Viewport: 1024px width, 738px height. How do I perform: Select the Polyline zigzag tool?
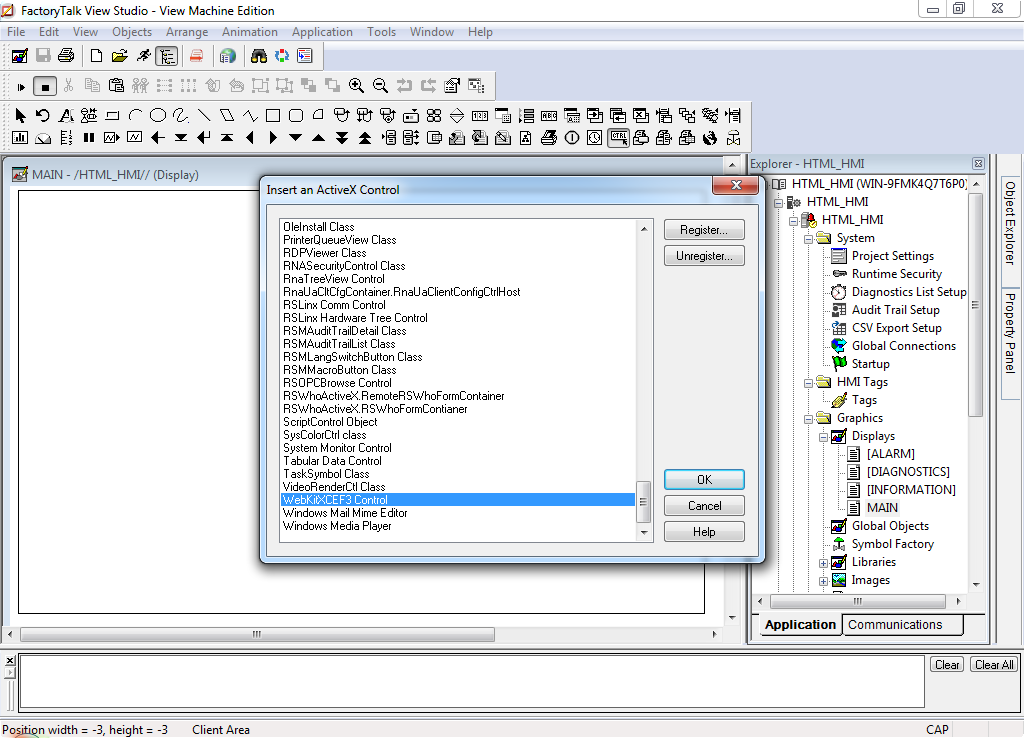coord(250,116)
